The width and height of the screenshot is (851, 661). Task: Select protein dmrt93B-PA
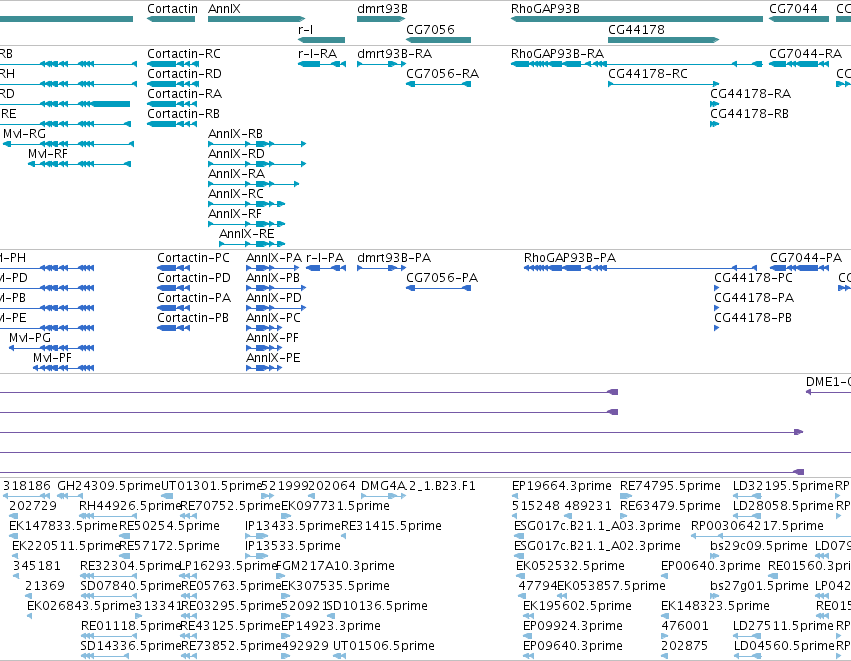(x=393, y=258)
